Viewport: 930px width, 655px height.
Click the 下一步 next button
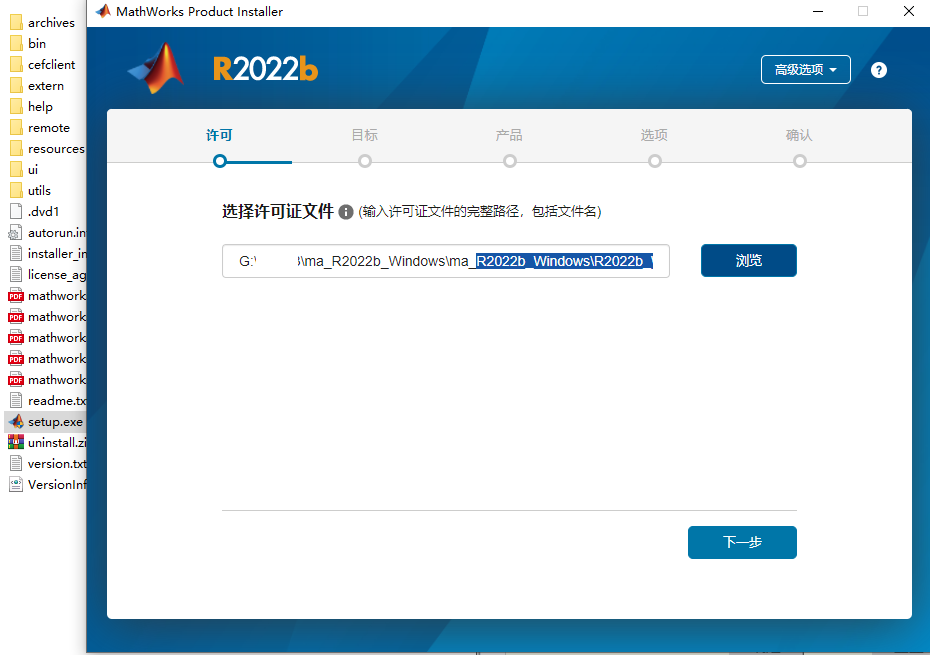point(742,542)
